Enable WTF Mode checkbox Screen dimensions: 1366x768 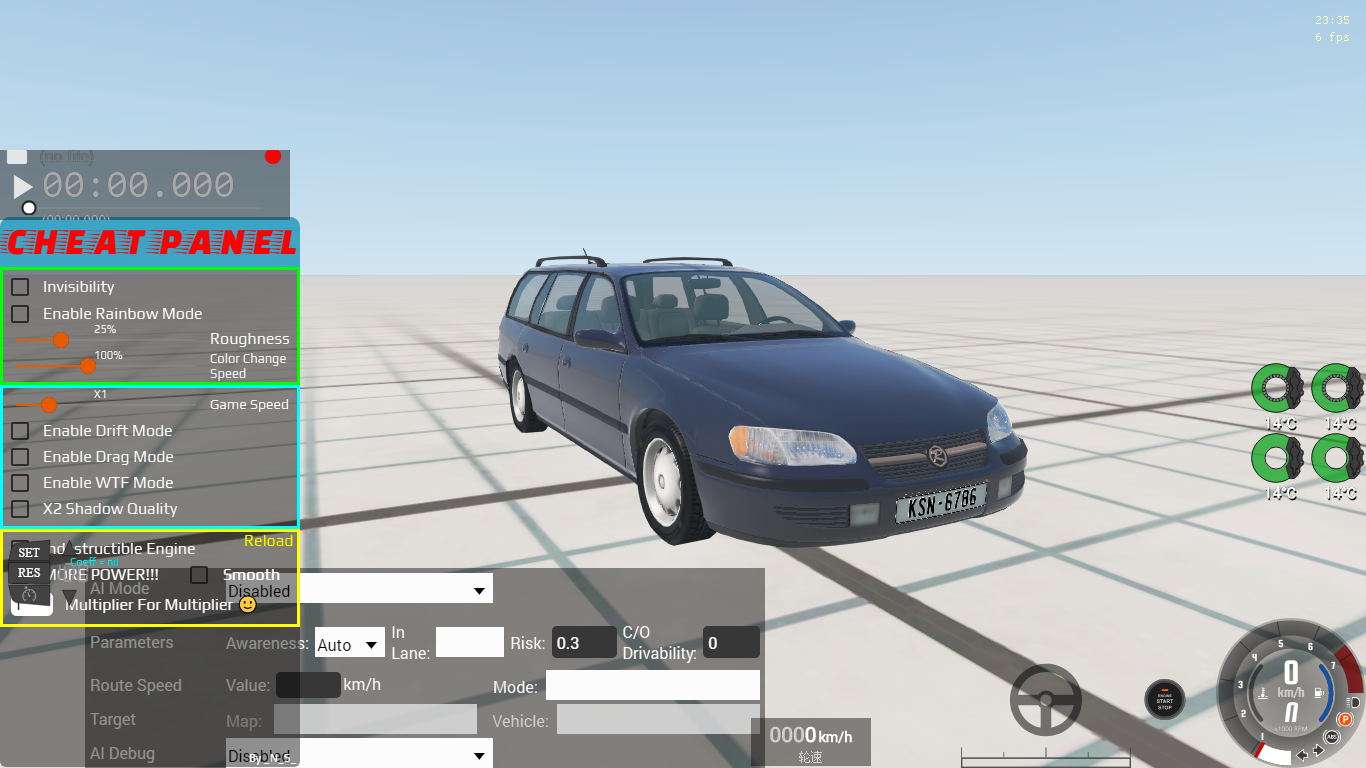tap(20, 483)
